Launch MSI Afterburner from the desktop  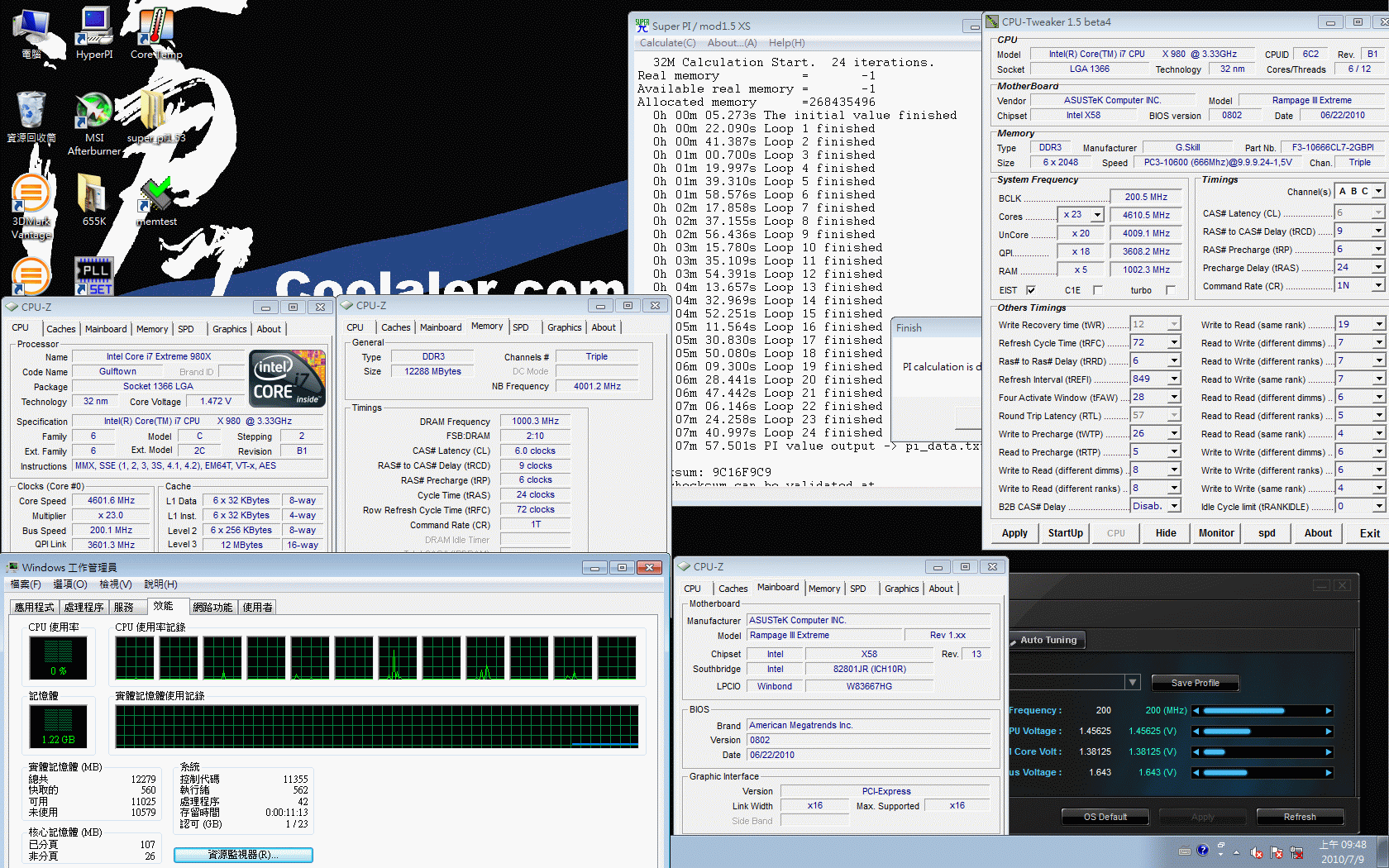point(94,124)
